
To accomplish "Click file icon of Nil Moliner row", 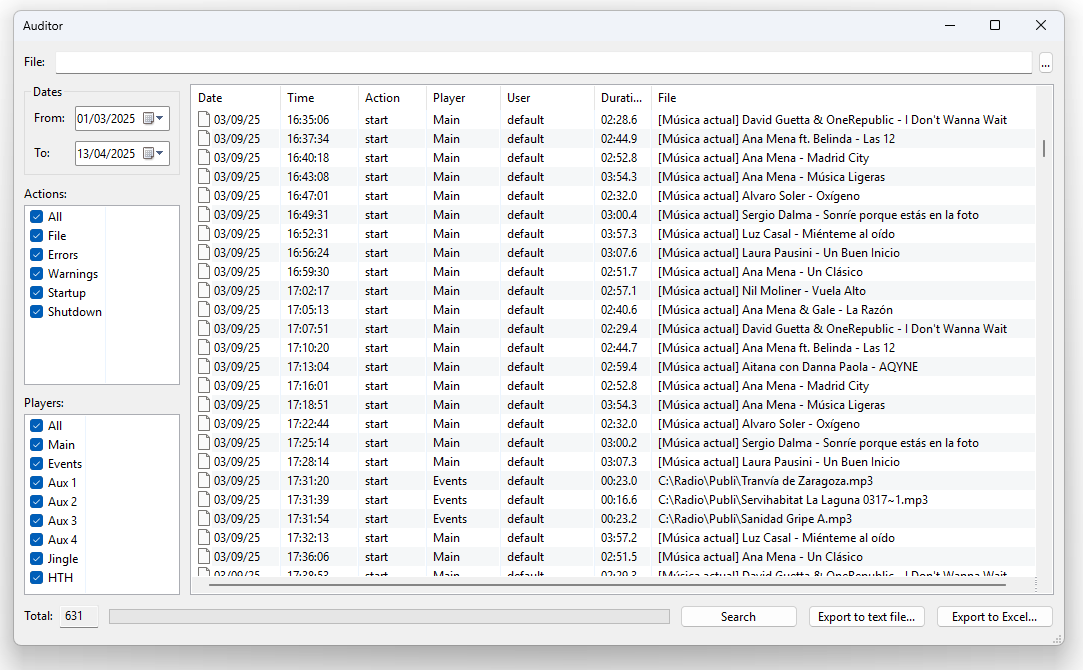I will coord(204,291).
